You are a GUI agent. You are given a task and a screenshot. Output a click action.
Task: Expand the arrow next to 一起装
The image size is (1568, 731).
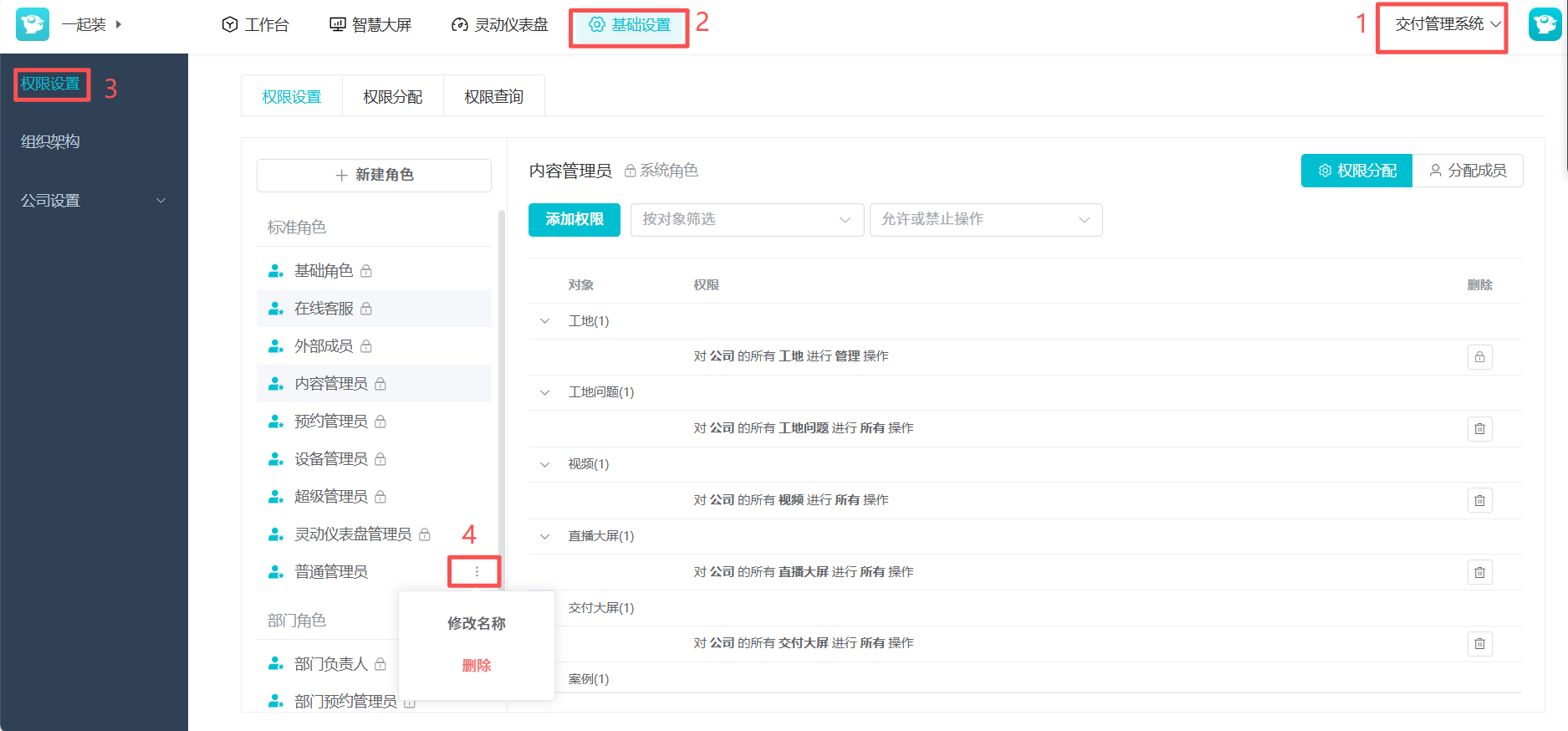tap(119, 24)
